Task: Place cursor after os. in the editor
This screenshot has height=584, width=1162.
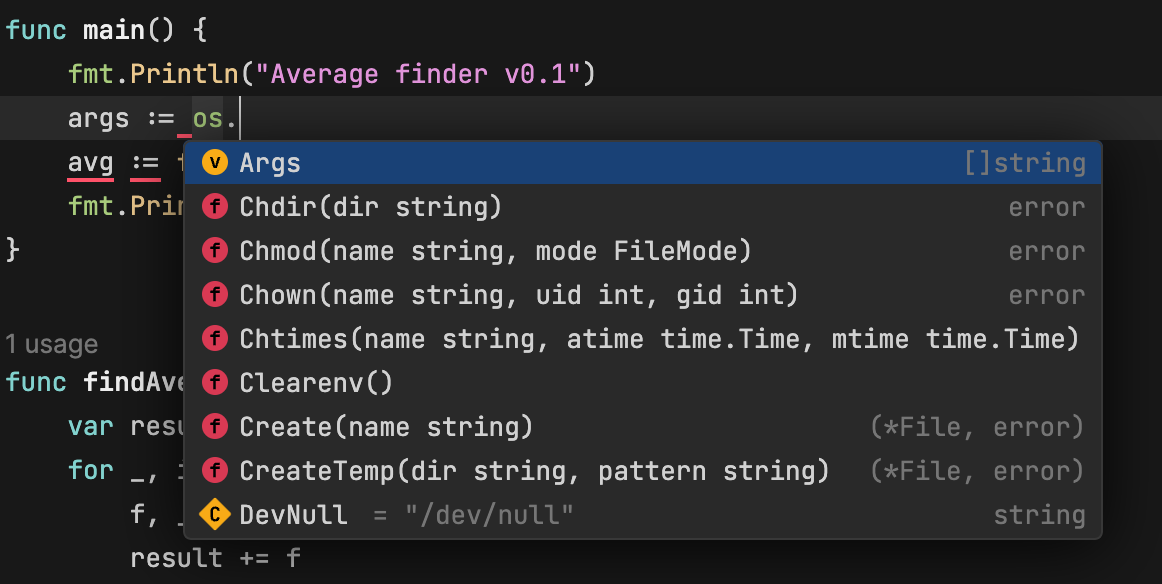Action: [x=240, y=118]
